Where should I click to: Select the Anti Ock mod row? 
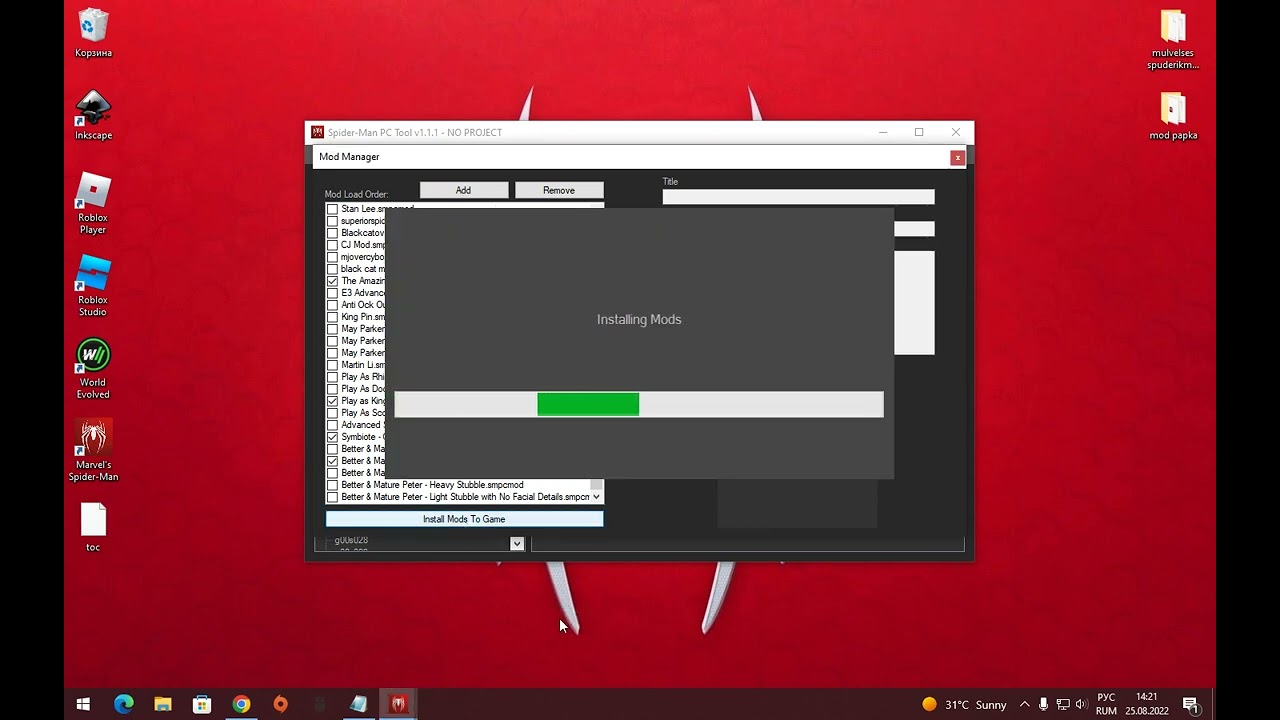coord(362,305)
